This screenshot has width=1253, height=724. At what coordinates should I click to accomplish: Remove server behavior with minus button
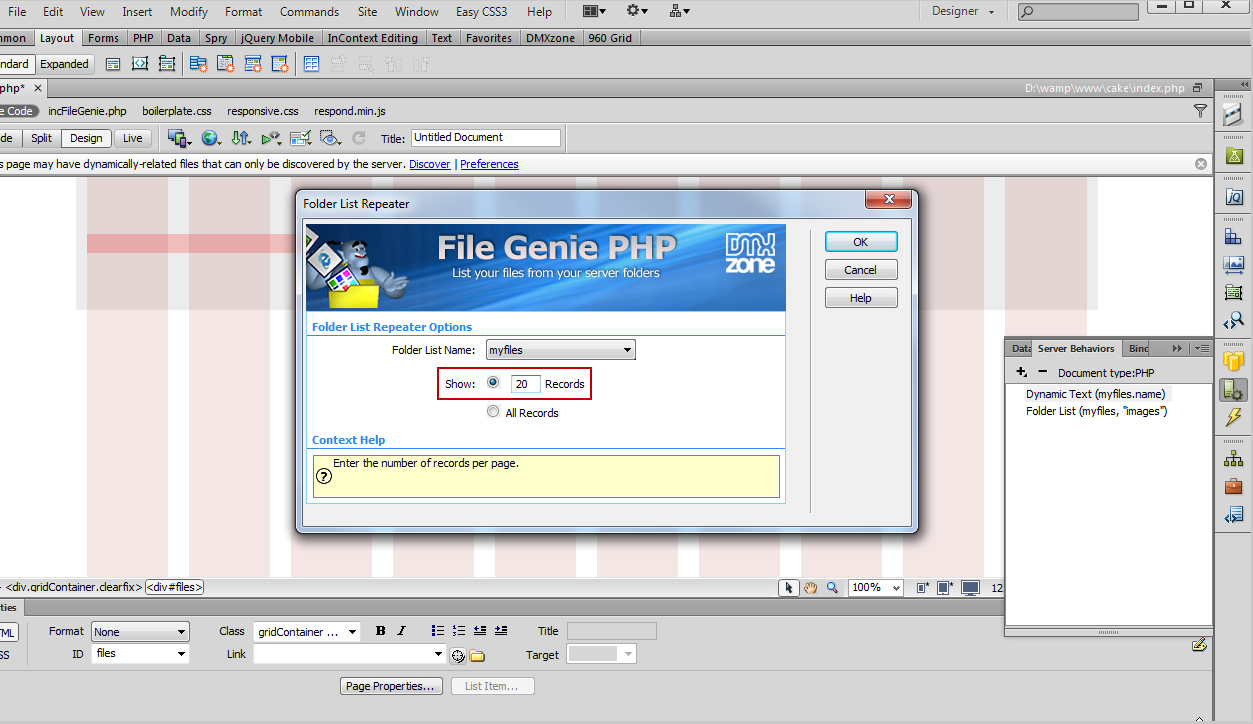[x=1043, y=372]
